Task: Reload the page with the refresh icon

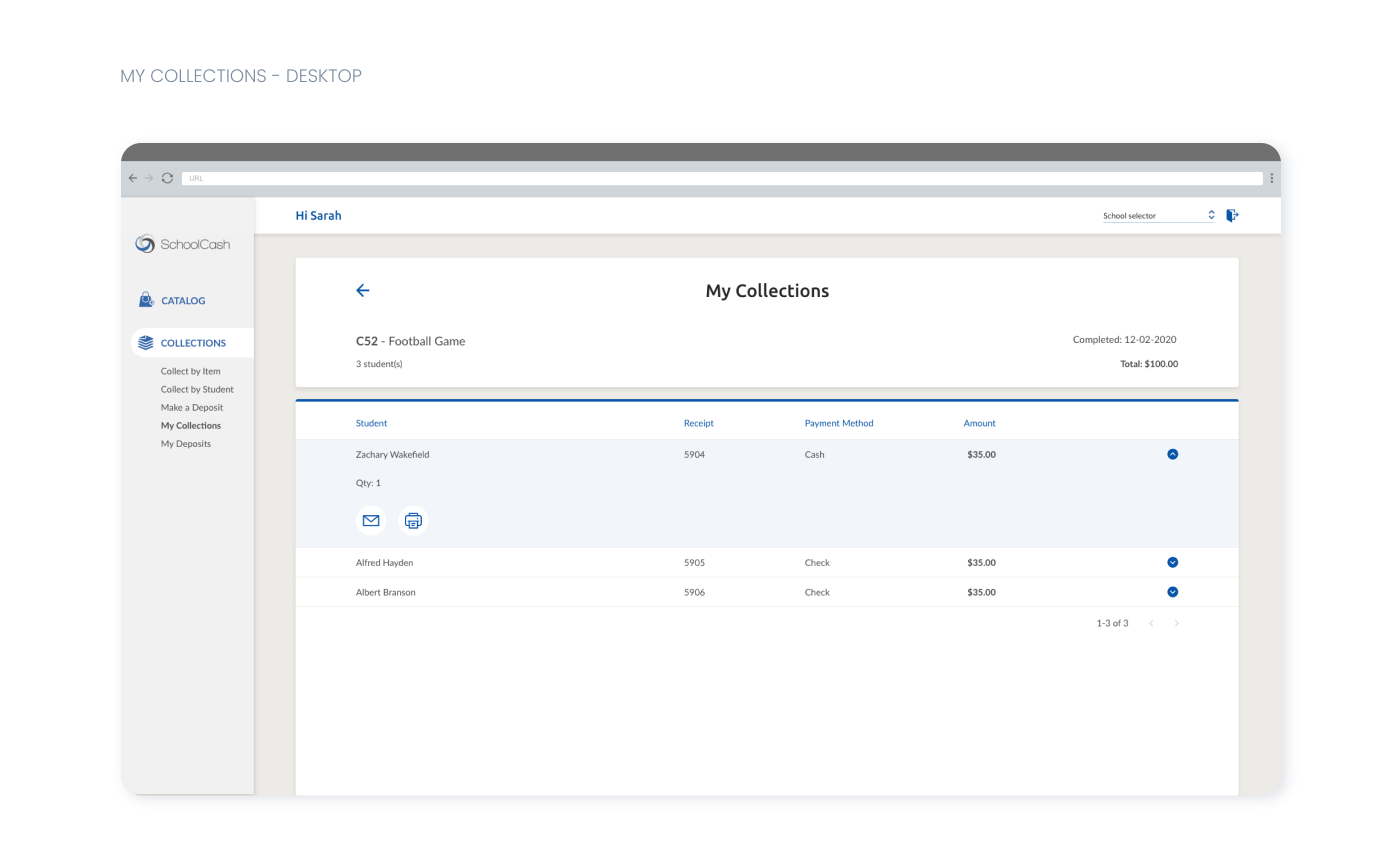Action: (167, 178)
